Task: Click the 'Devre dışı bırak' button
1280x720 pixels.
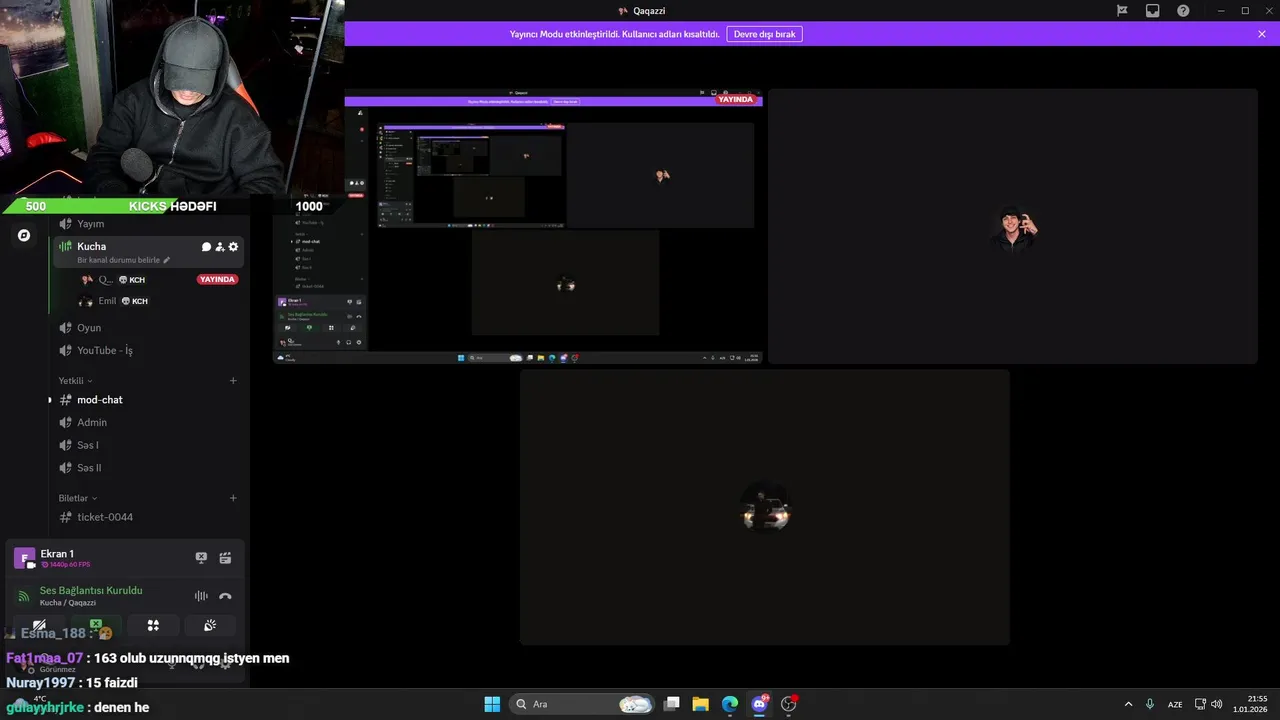Action: 765,34
